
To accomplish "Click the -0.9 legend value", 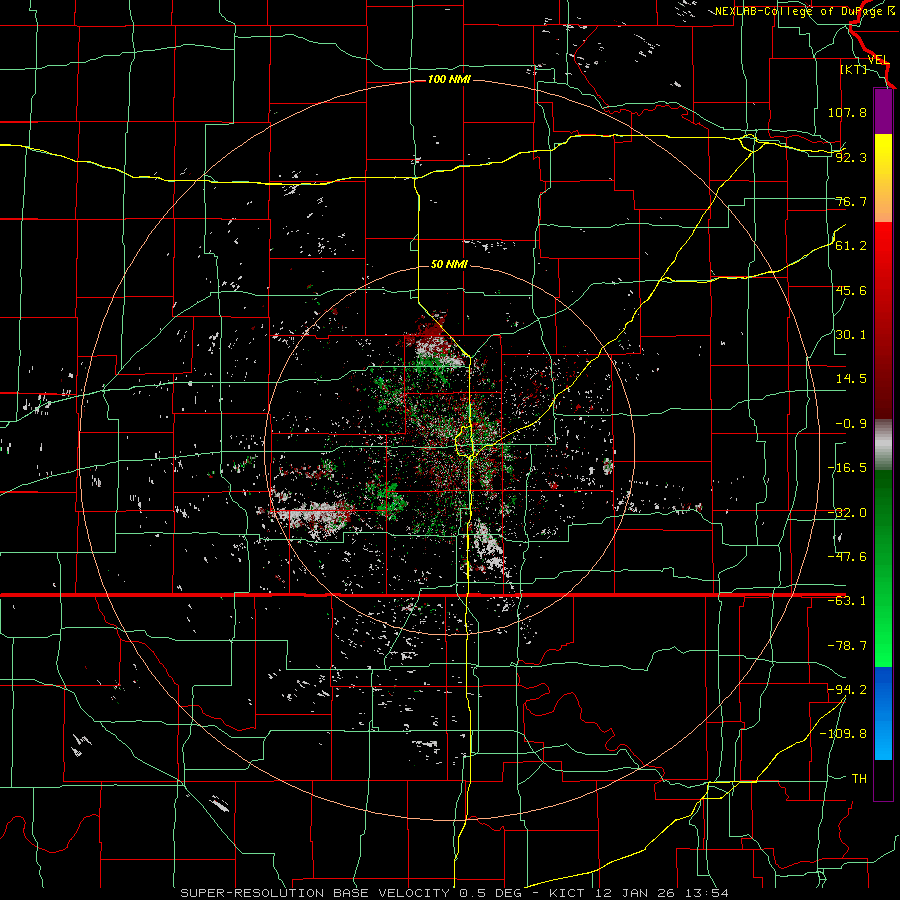I will [x=851, y=424].
